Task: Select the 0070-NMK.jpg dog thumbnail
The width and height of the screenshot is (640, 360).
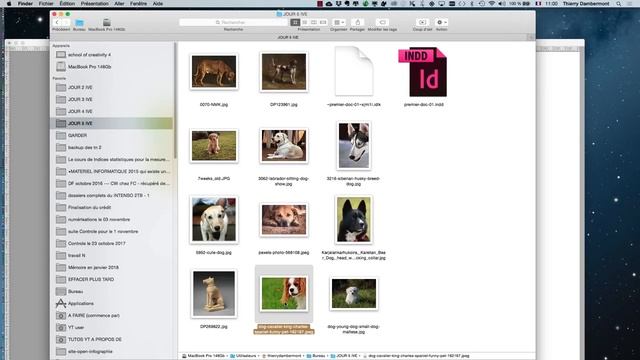Action: click(x=214, y=72)
